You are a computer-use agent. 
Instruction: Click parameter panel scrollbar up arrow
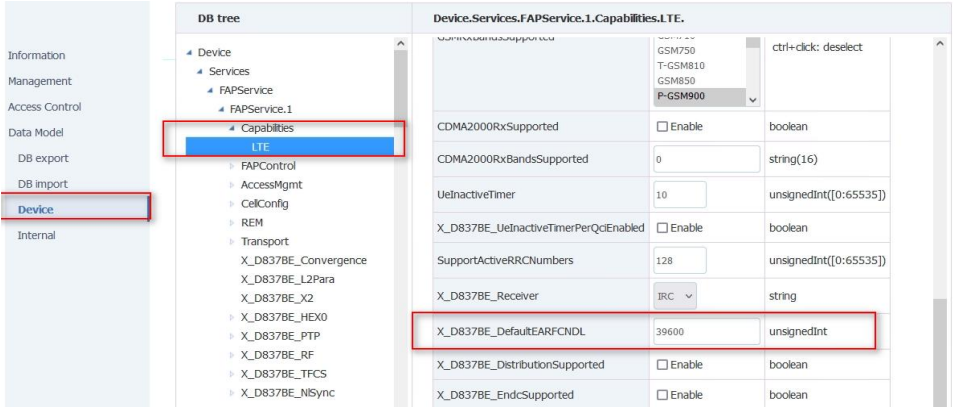(941, 45)
